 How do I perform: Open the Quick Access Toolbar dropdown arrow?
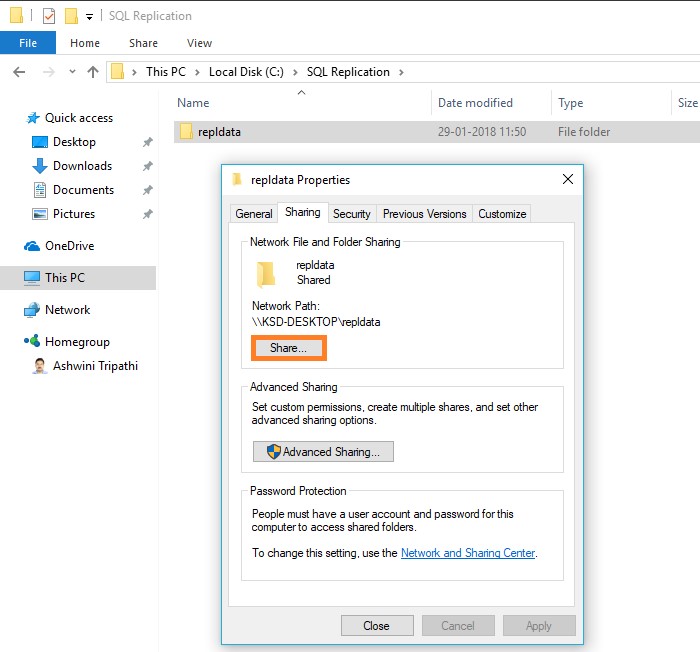[89, 17]
